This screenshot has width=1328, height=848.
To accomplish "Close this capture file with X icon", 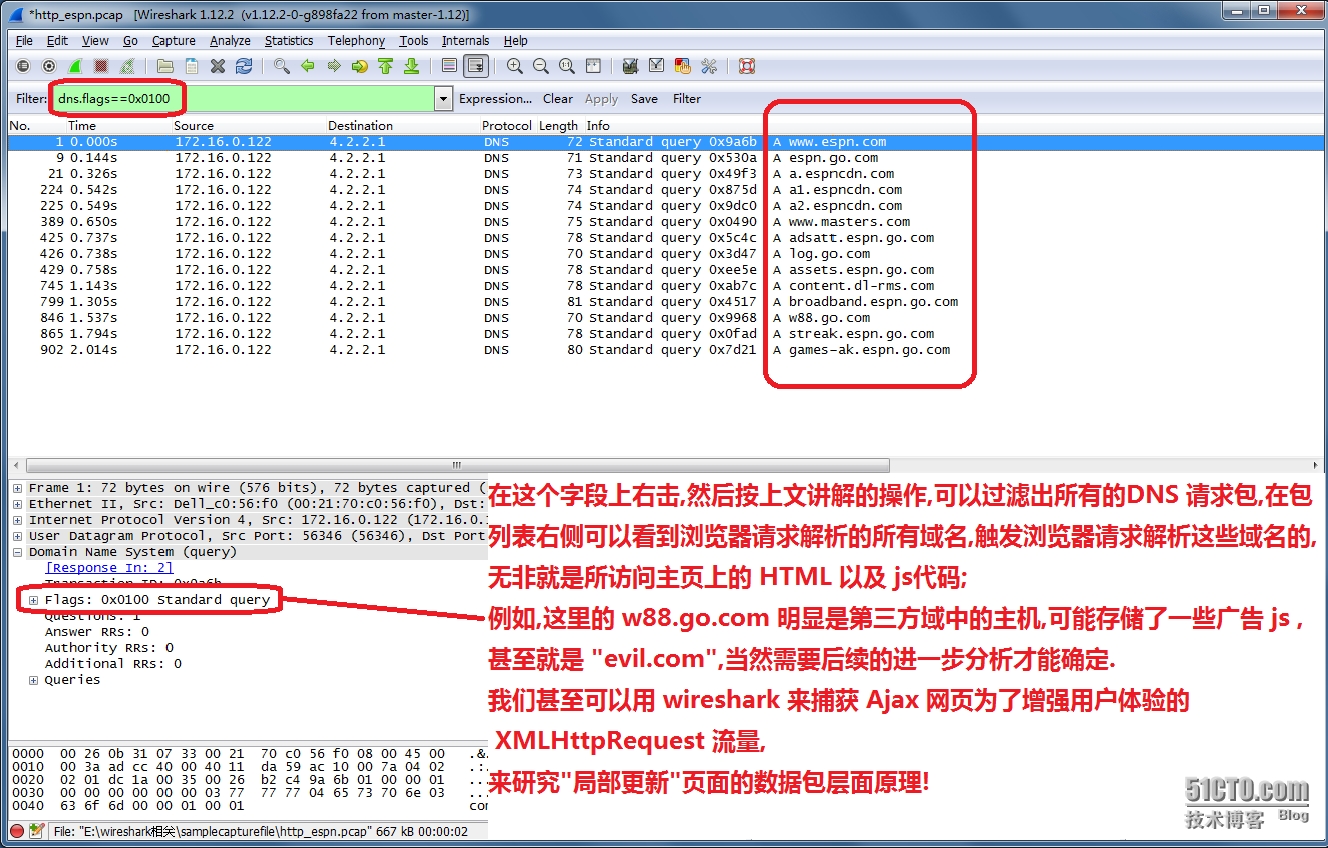I will pyautogui.click(x=218, y=66).
